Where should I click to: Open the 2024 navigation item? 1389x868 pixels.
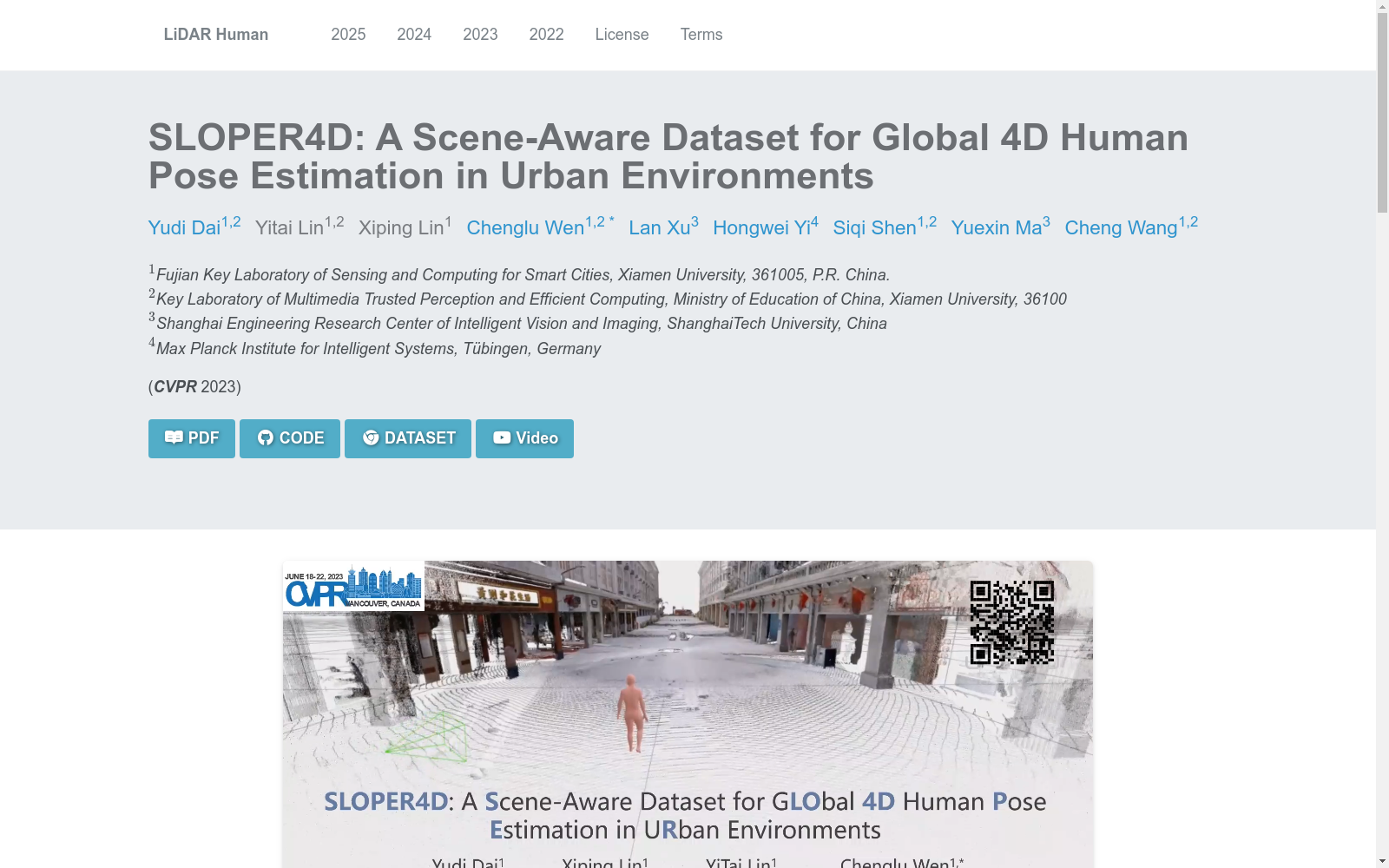(414, 35)
